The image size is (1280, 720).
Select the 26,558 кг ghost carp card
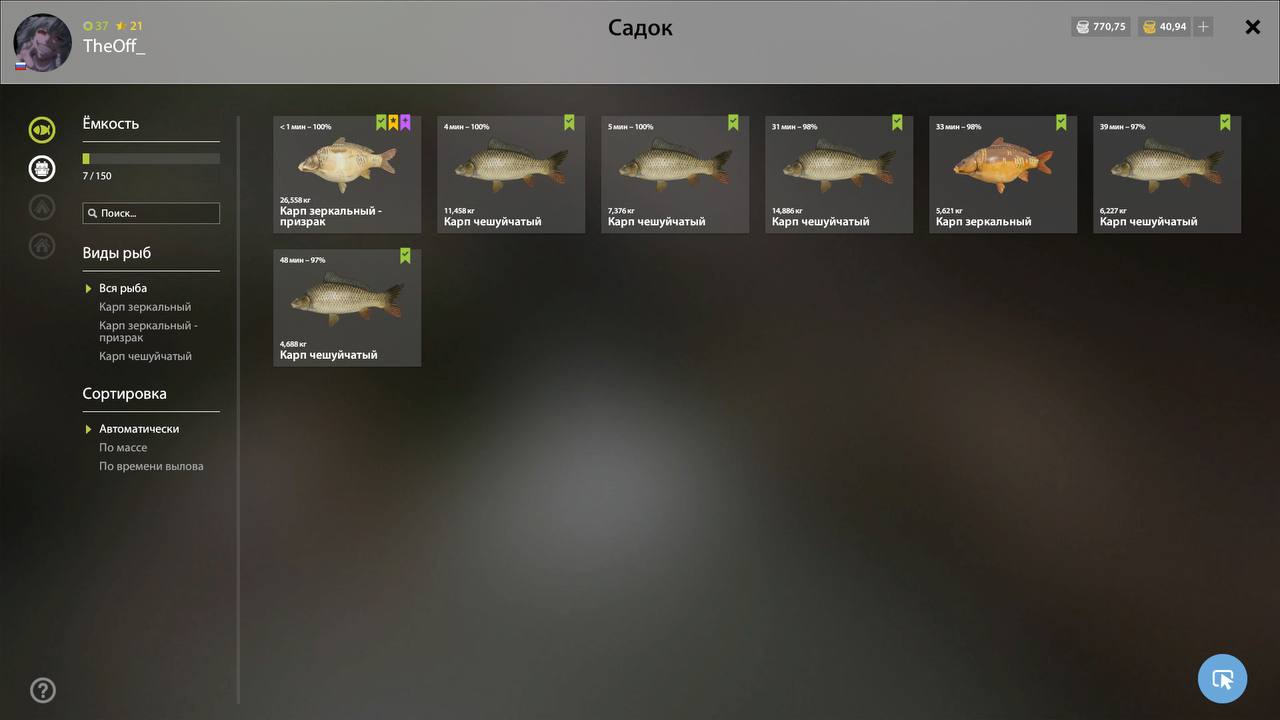[x=347, y=174]
